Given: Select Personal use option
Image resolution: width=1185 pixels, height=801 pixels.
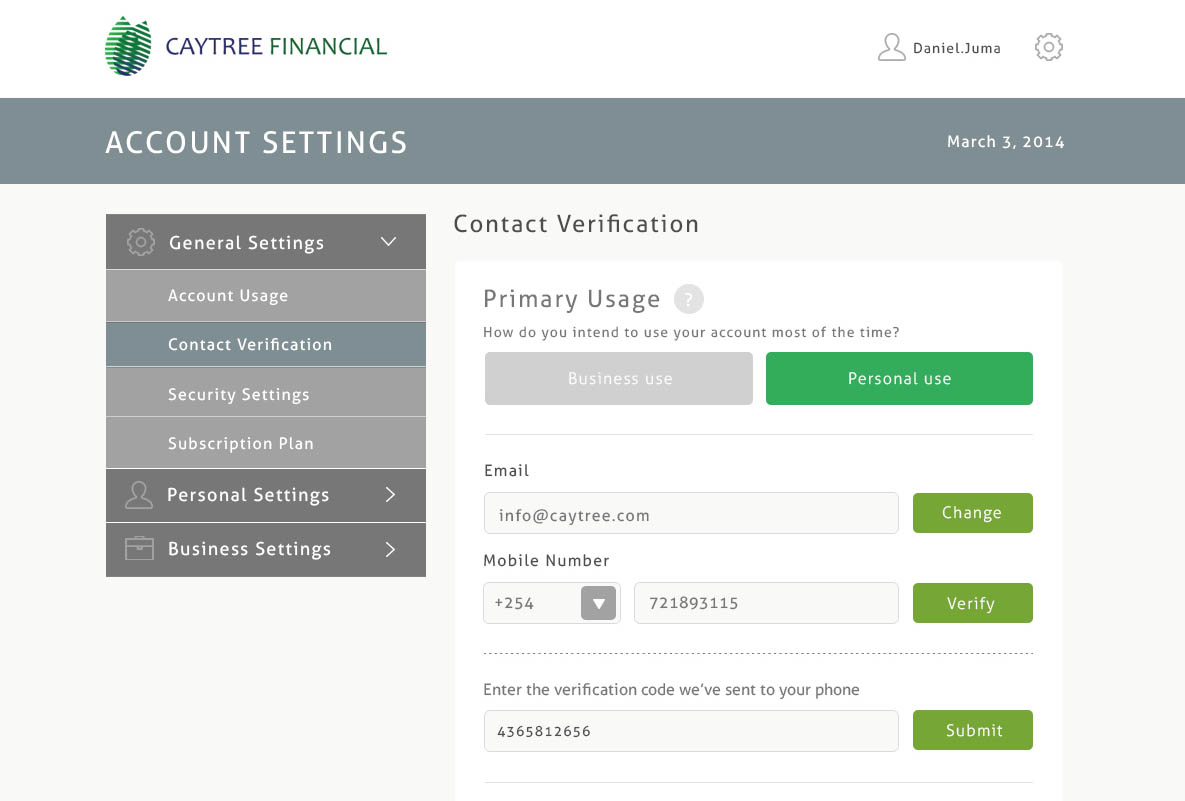Looking at the screenshot, I should [899, 379].
